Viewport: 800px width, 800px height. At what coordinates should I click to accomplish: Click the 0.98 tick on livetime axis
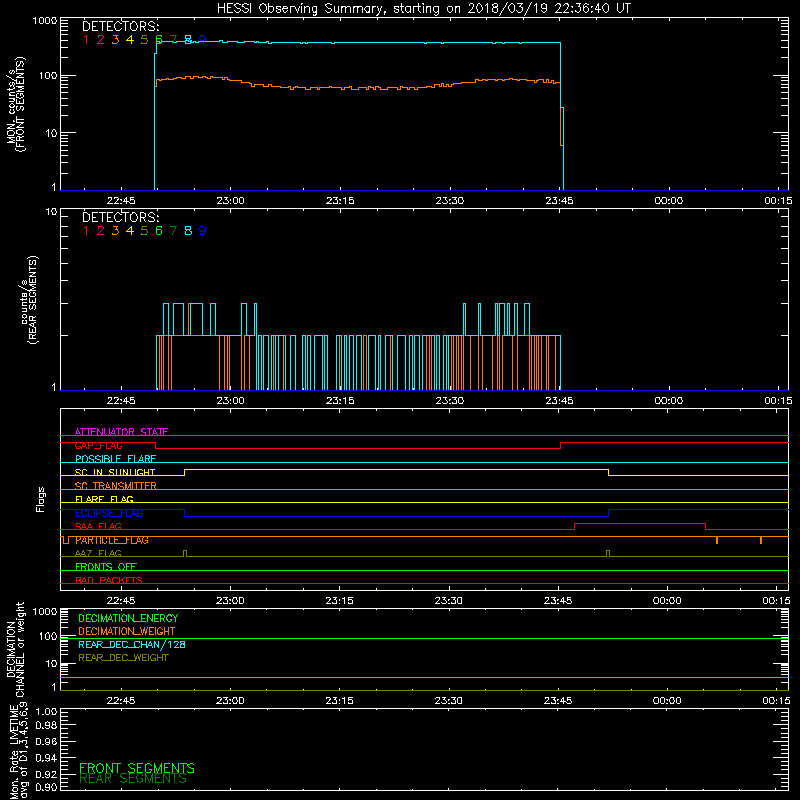(46, 725)
